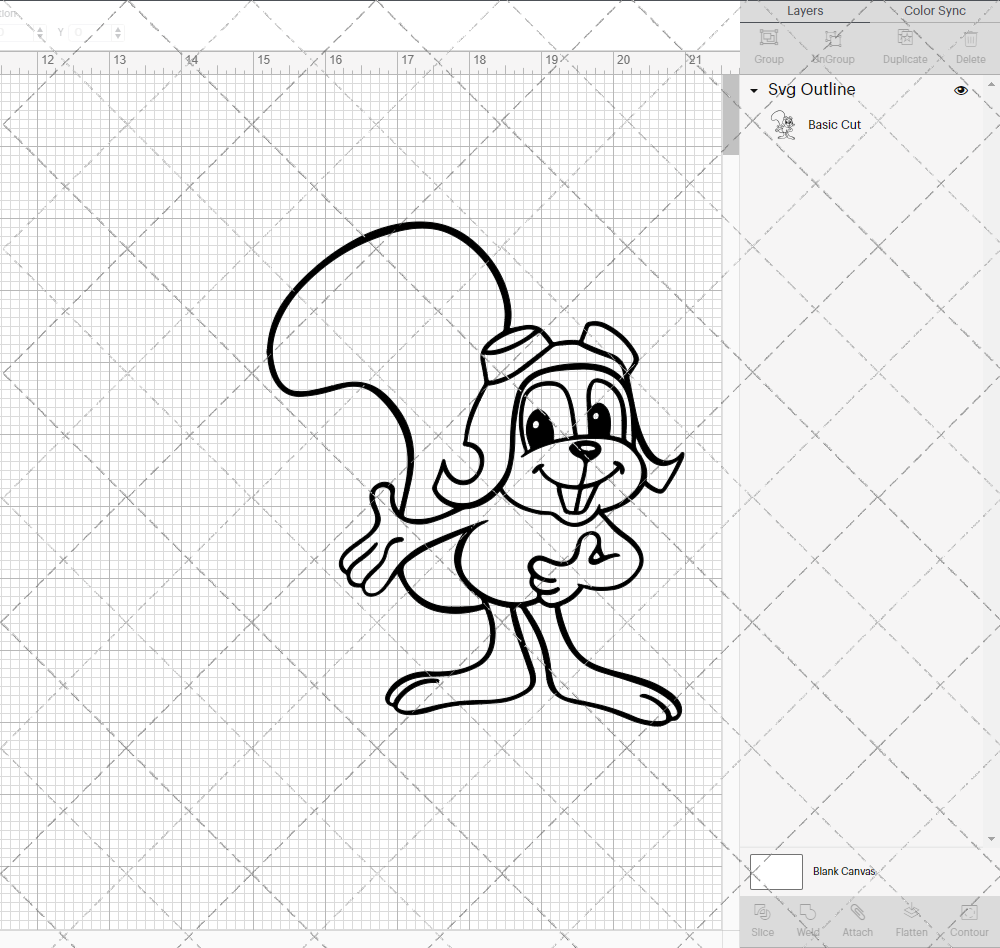Click the canvas vertical scrollbar thumb
1000x948 pixels.
point(730,115)
